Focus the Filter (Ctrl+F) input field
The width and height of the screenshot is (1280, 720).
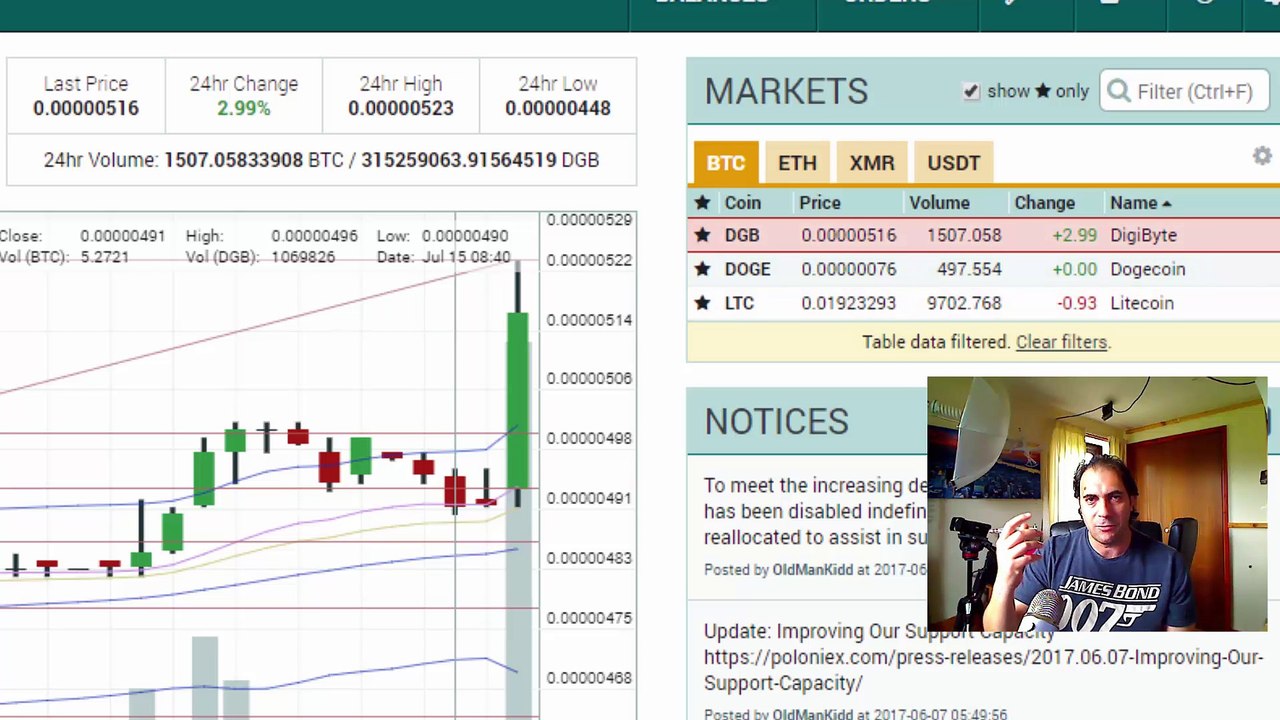tap(1183, 91)
